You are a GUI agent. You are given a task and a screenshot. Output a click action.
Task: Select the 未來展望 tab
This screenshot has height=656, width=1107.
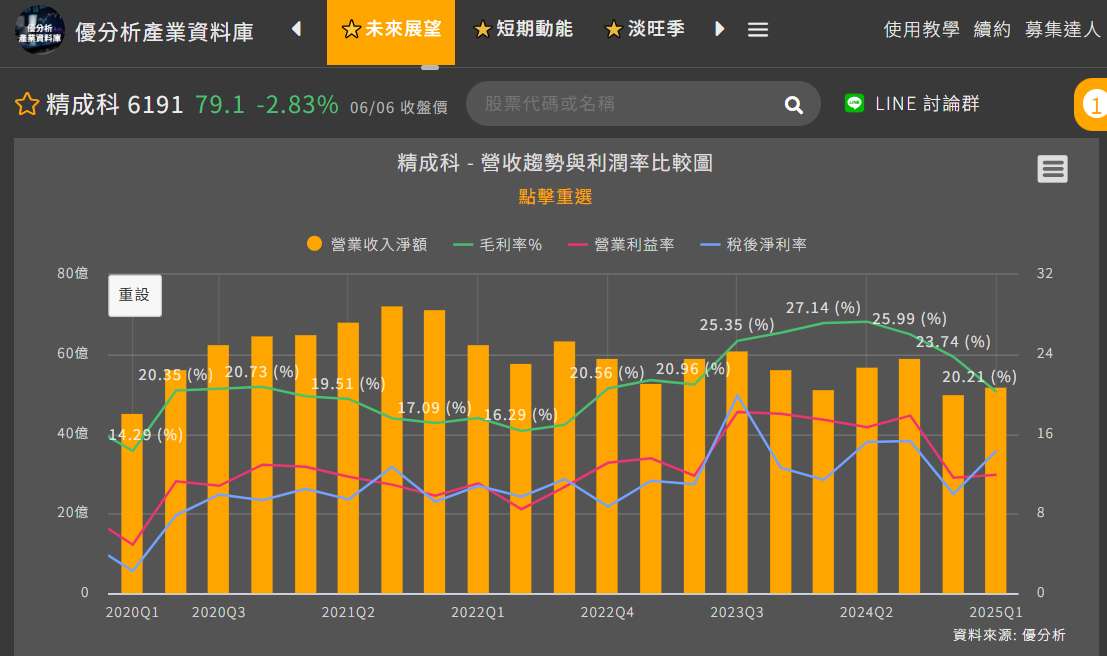click(391, 32)
